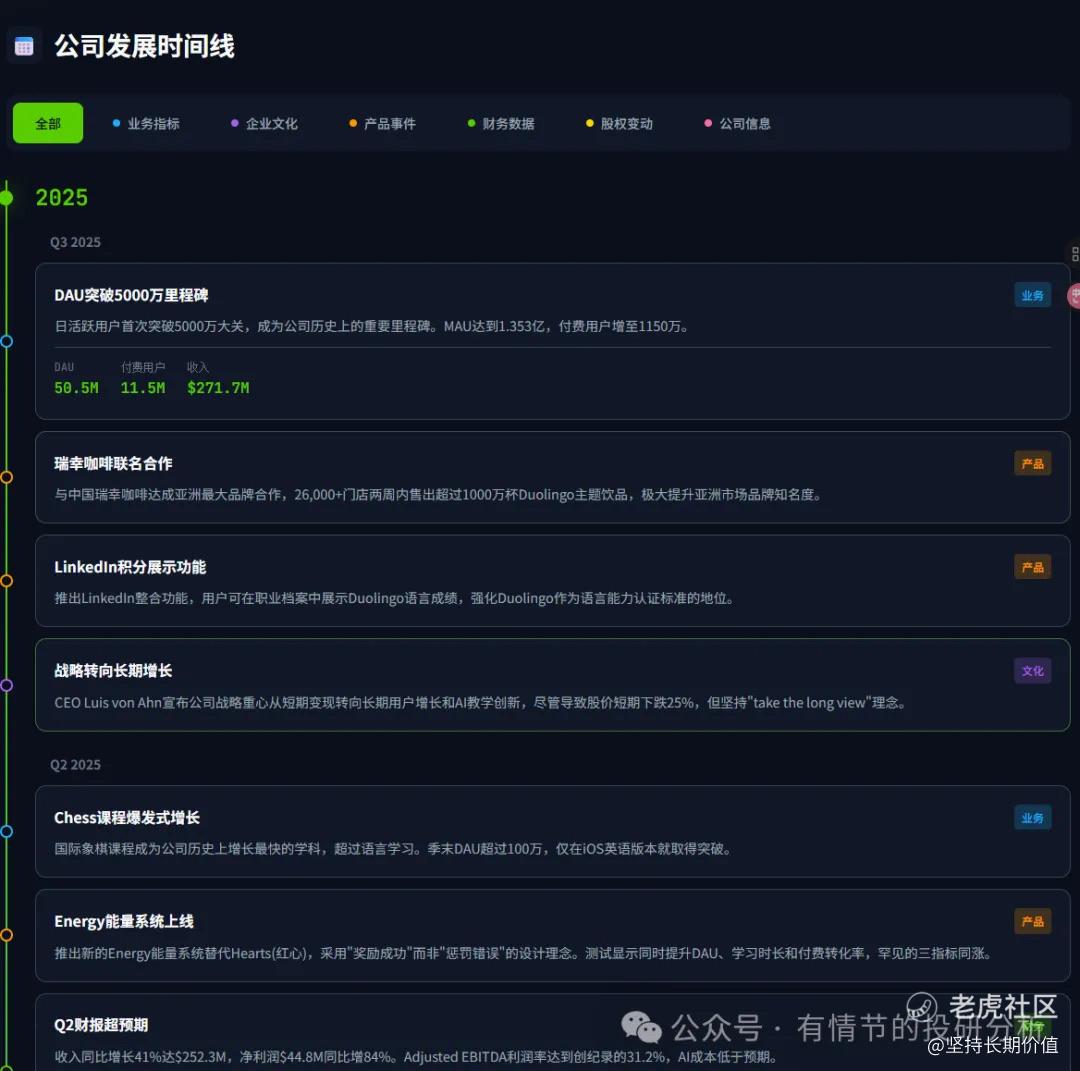Viewport: 1080px width, 1071px height.
Task: Filter timeline by 业务指标
Action: tap(146, 123)
